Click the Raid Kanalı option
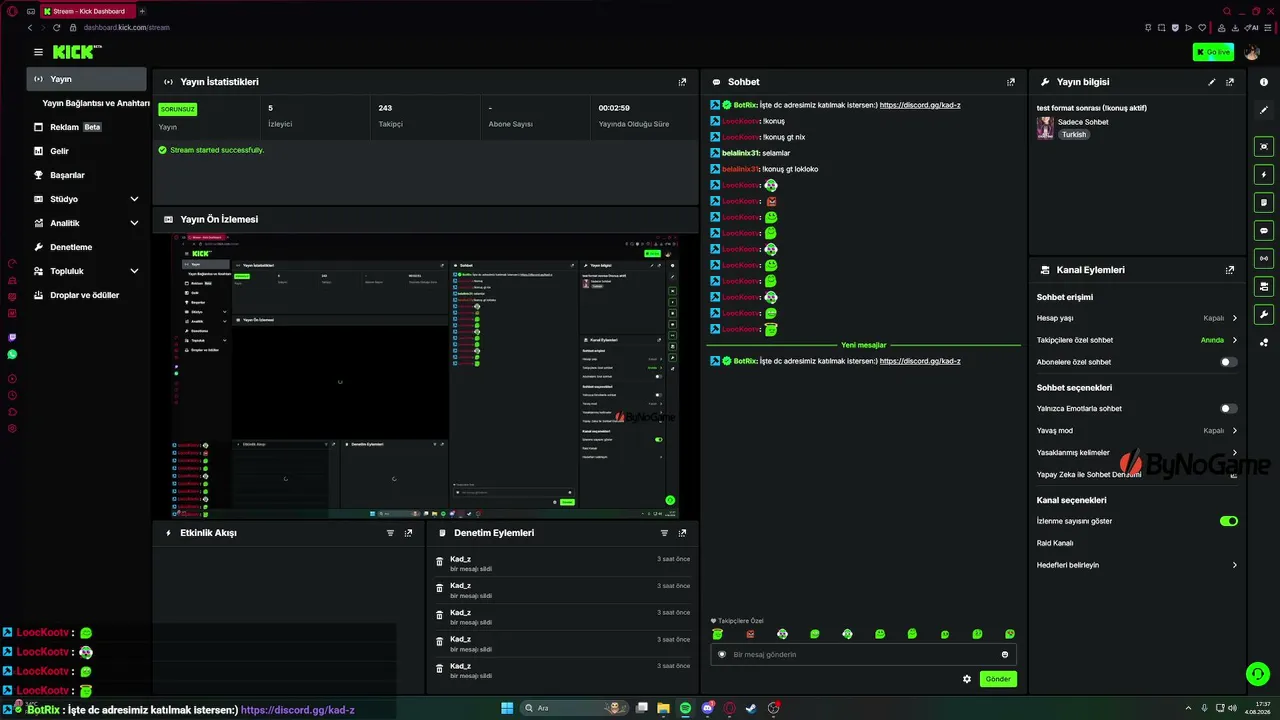Image resolution: width=1280 pixels, height=720 pixels. (x=1055, y=543)
